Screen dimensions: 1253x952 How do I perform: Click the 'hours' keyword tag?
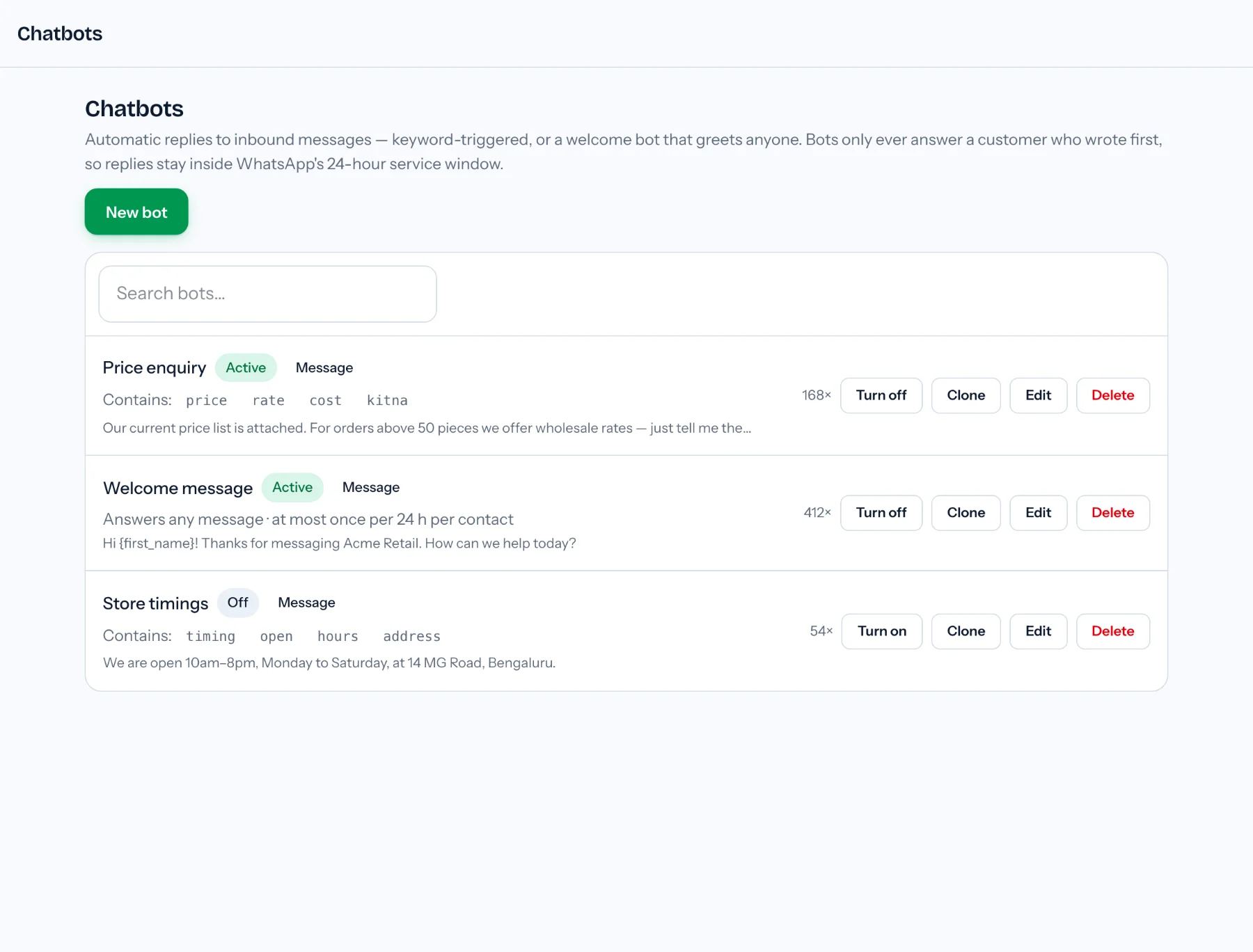point(338,636)
